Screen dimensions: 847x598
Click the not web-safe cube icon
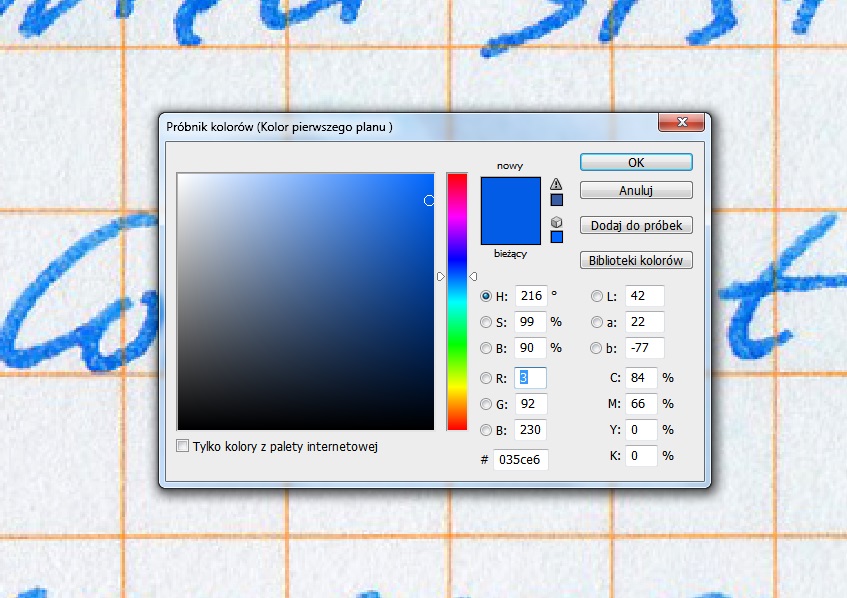(557, 222)
